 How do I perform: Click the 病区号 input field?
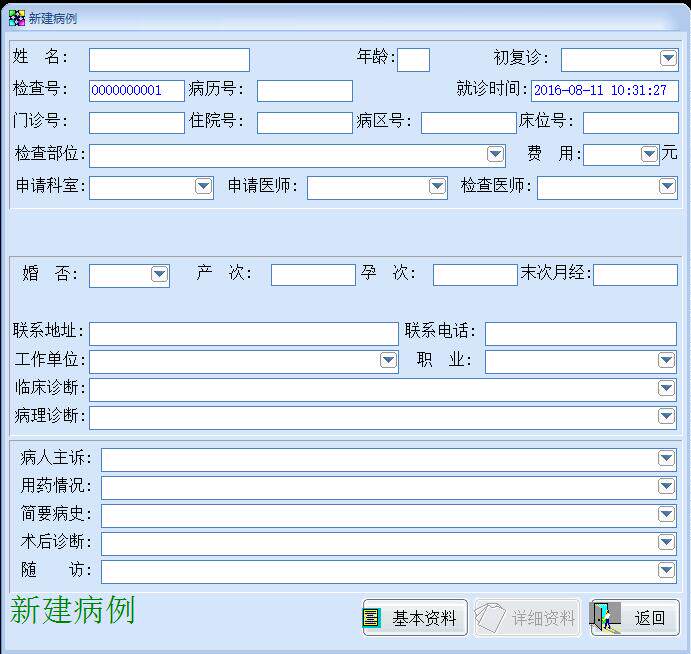click(469, 123)
